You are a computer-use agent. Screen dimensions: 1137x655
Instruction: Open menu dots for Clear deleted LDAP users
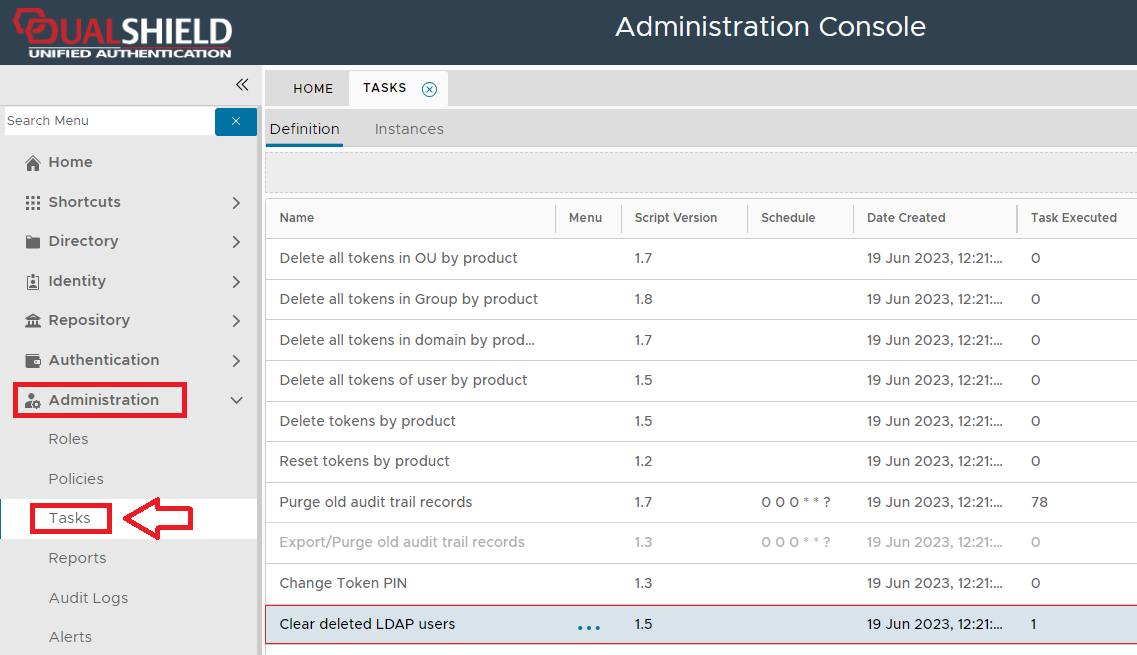point(589,626)
